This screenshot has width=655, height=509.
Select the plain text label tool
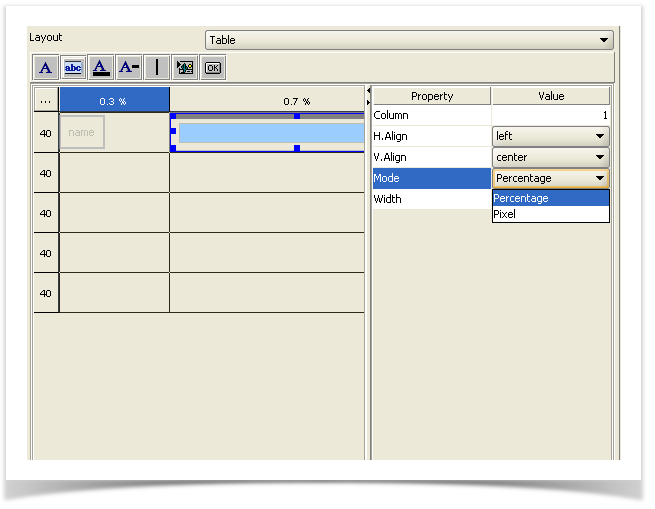point(45,68)
